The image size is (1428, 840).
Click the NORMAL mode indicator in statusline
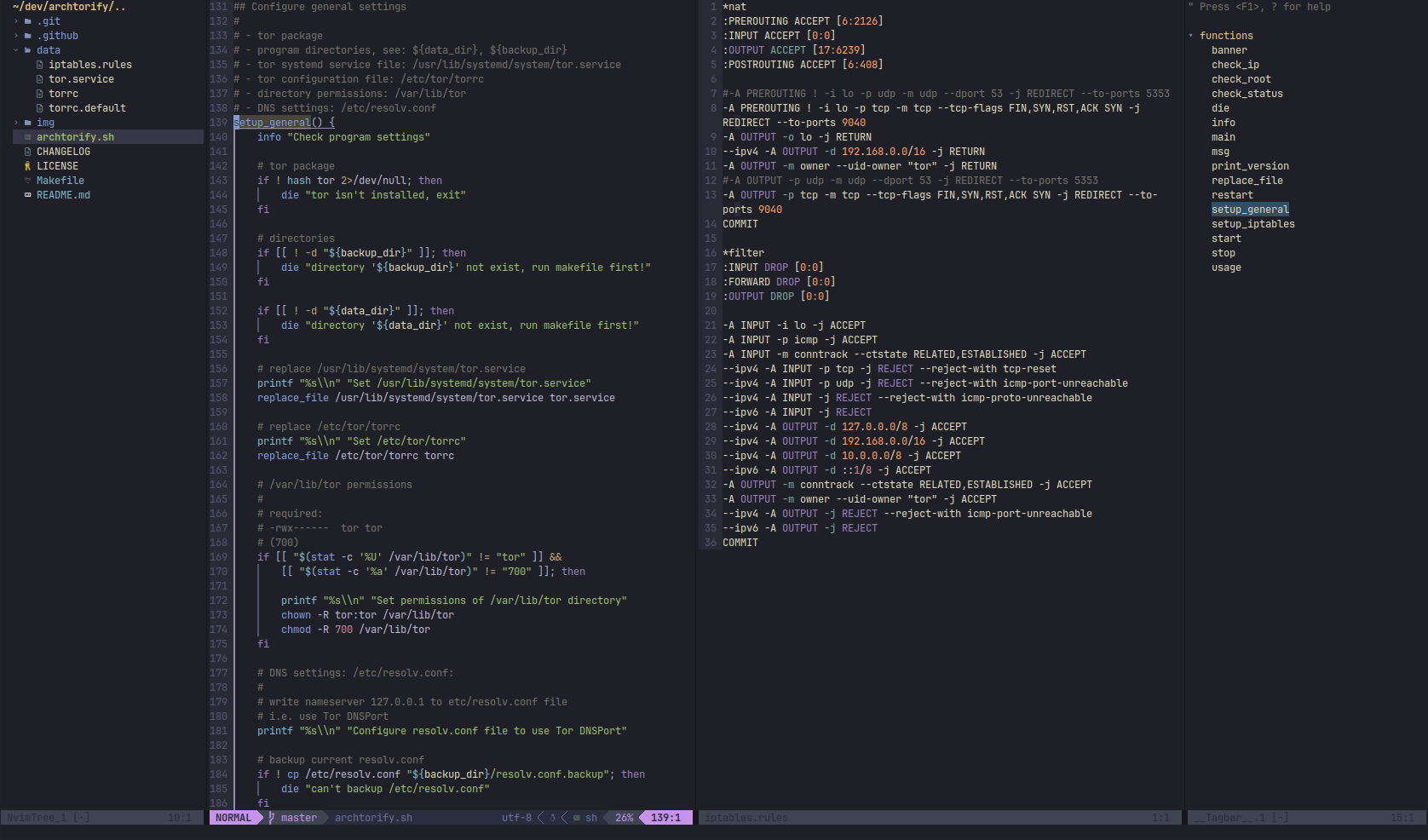coord(233,818)
